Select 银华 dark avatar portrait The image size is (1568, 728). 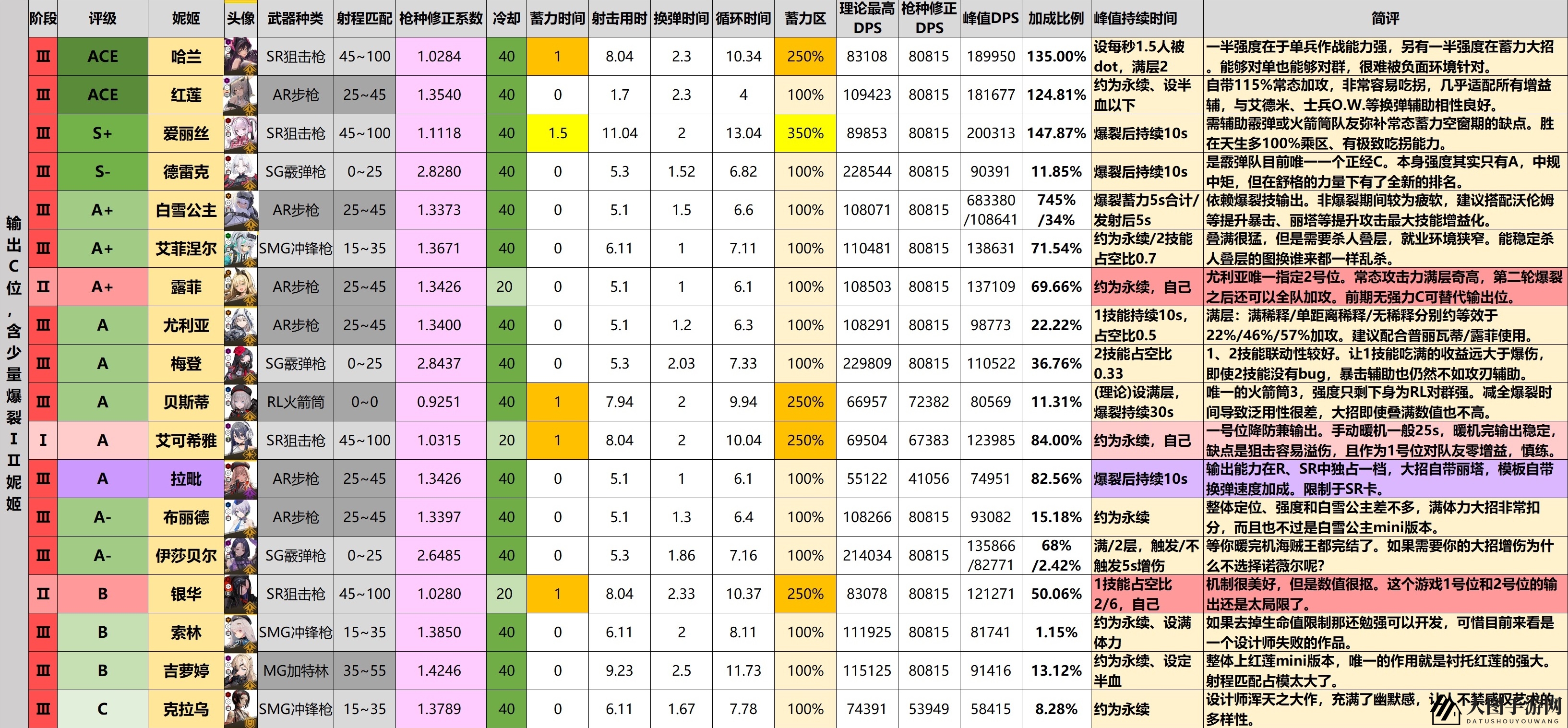click(240, 594)
